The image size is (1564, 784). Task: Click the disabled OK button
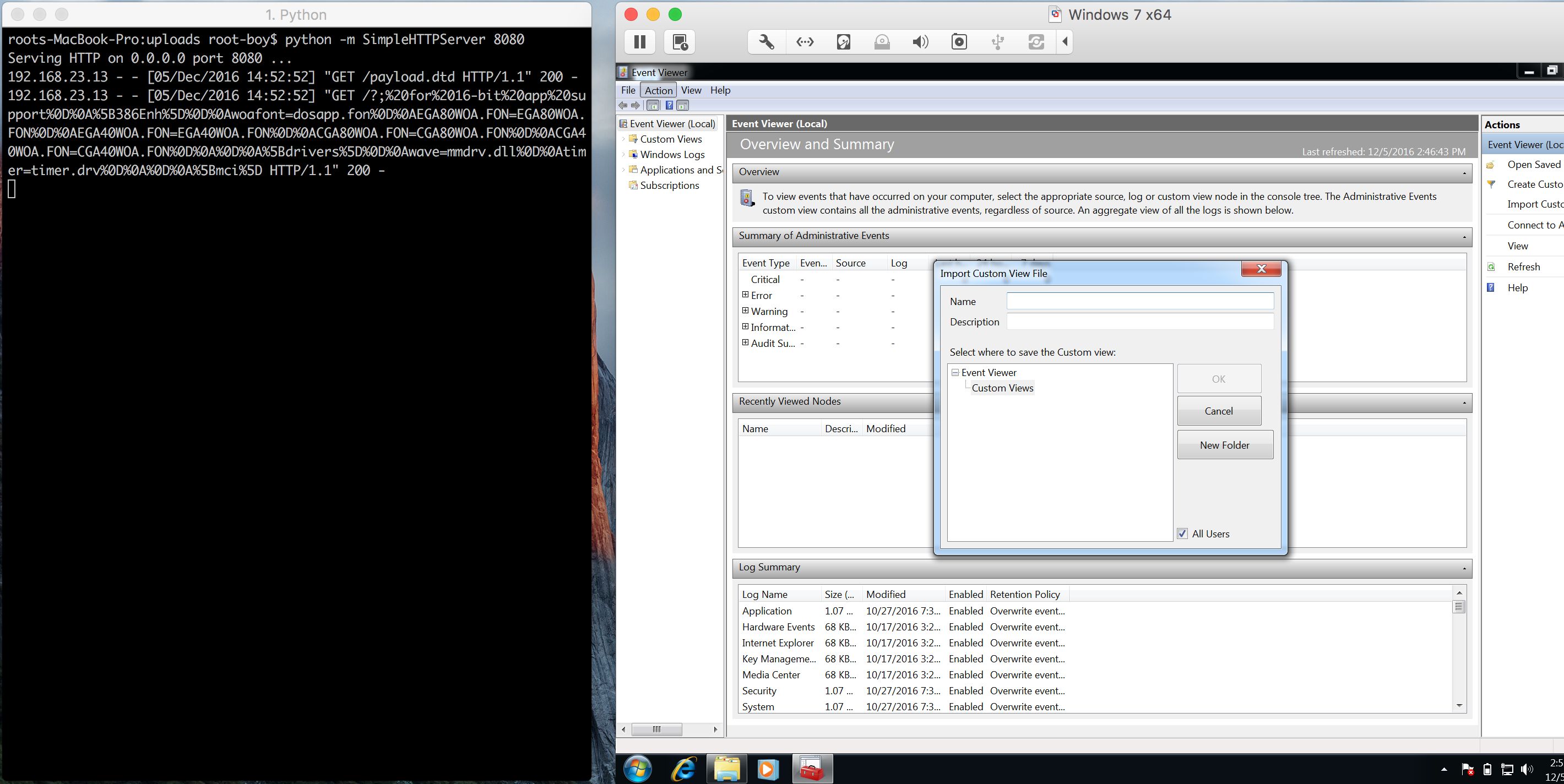1219,379
